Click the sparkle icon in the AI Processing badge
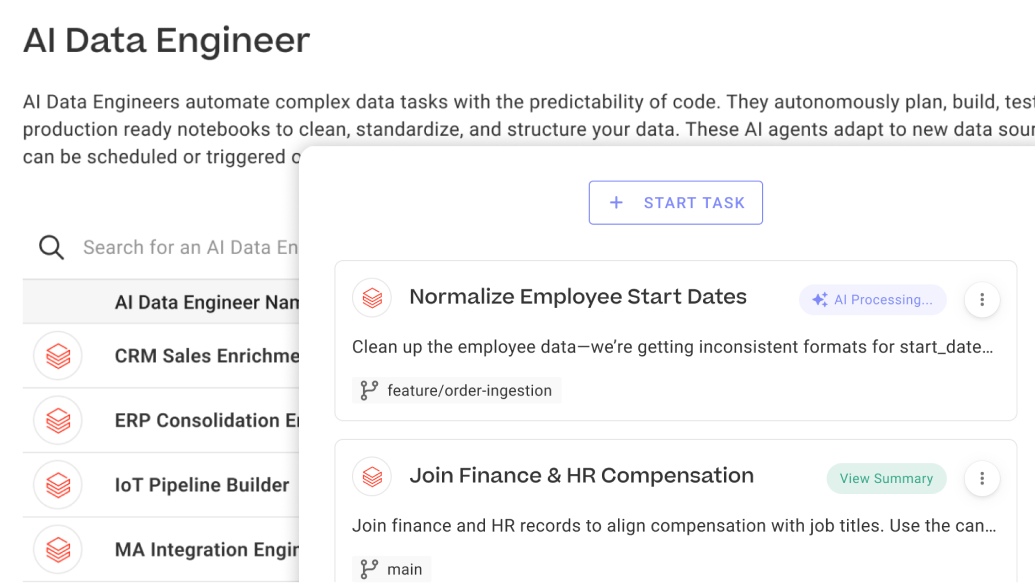The height and width of the screenshot is (583, 1035). (820, 299)
